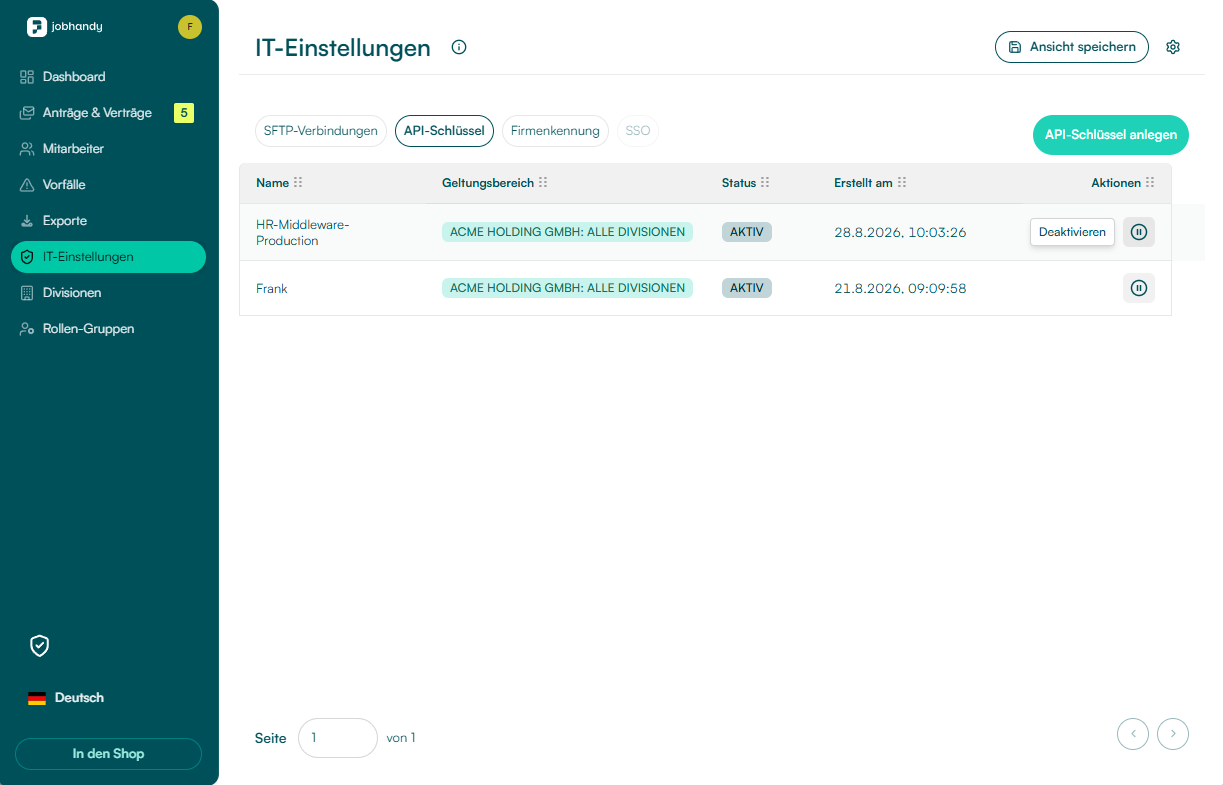Viewport: 1223px width, 785px height.
Task: Click the In den Shop button
Action: pos(108,754)
